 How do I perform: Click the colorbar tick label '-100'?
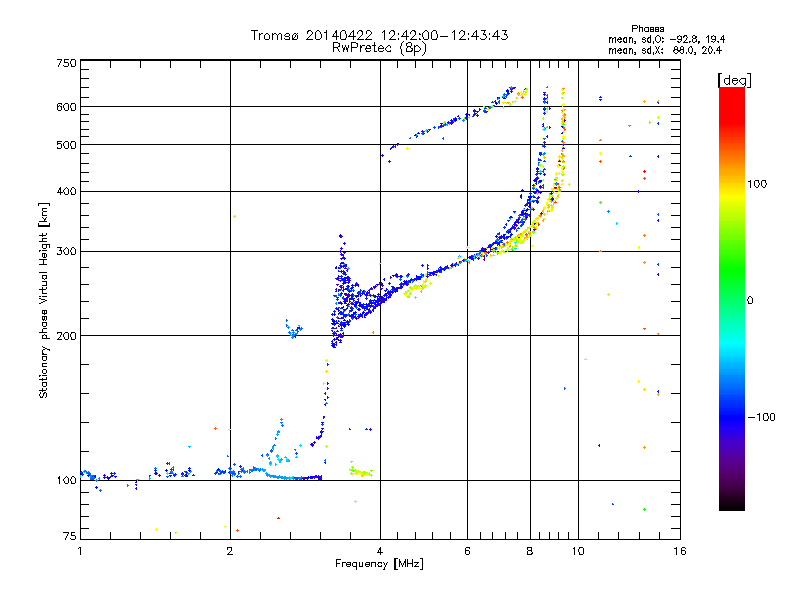[761, 417]
